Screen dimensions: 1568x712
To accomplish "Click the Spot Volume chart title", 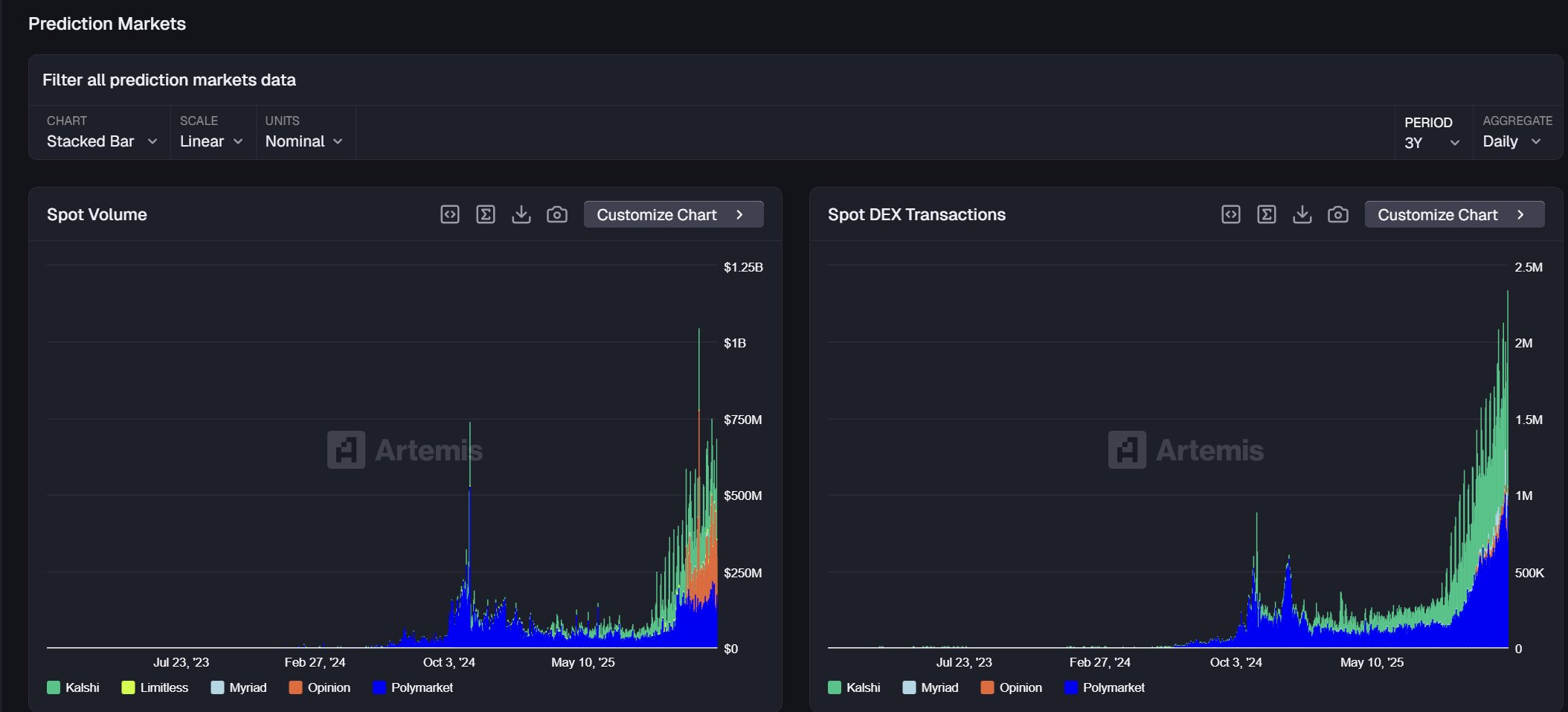I will pyautogui.click(x=97, y=214).
